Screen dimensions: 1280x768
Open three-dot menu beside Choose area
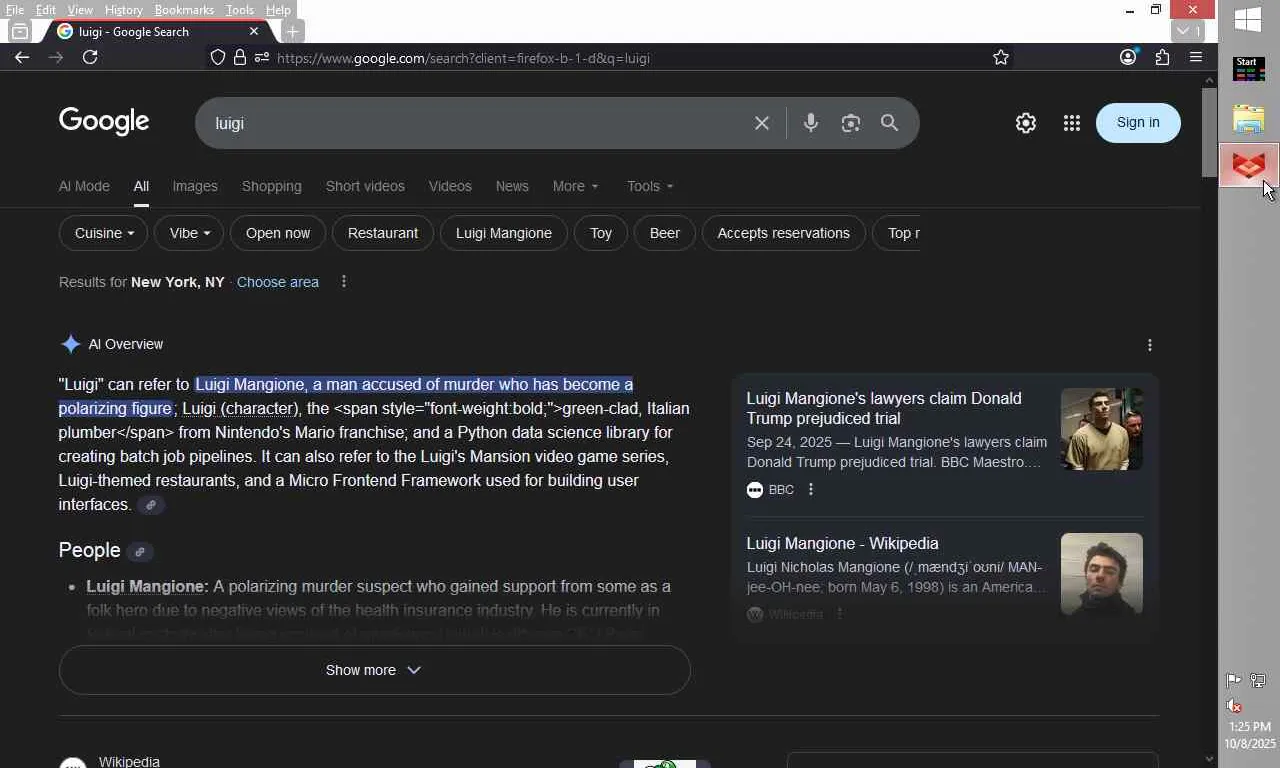(344, 282)
